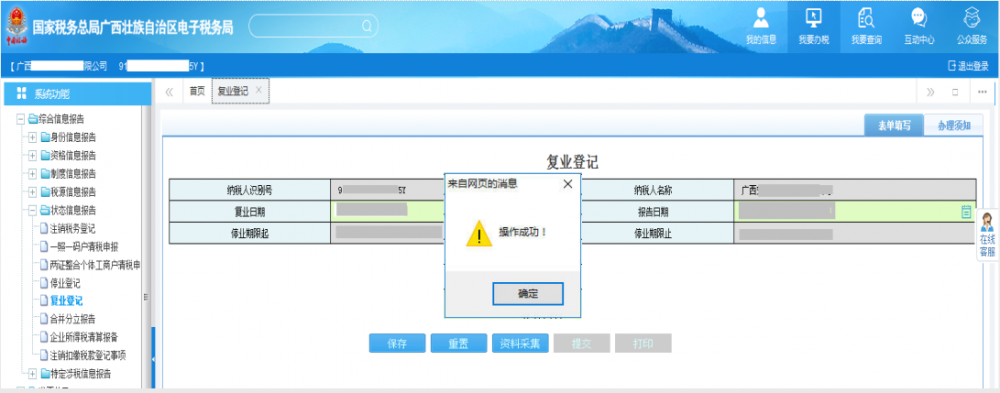Image resolution: width=1000 pixels, height=393 pixels.
Task: Click the maximize square tab-bar icon
Action: (955, 92)
